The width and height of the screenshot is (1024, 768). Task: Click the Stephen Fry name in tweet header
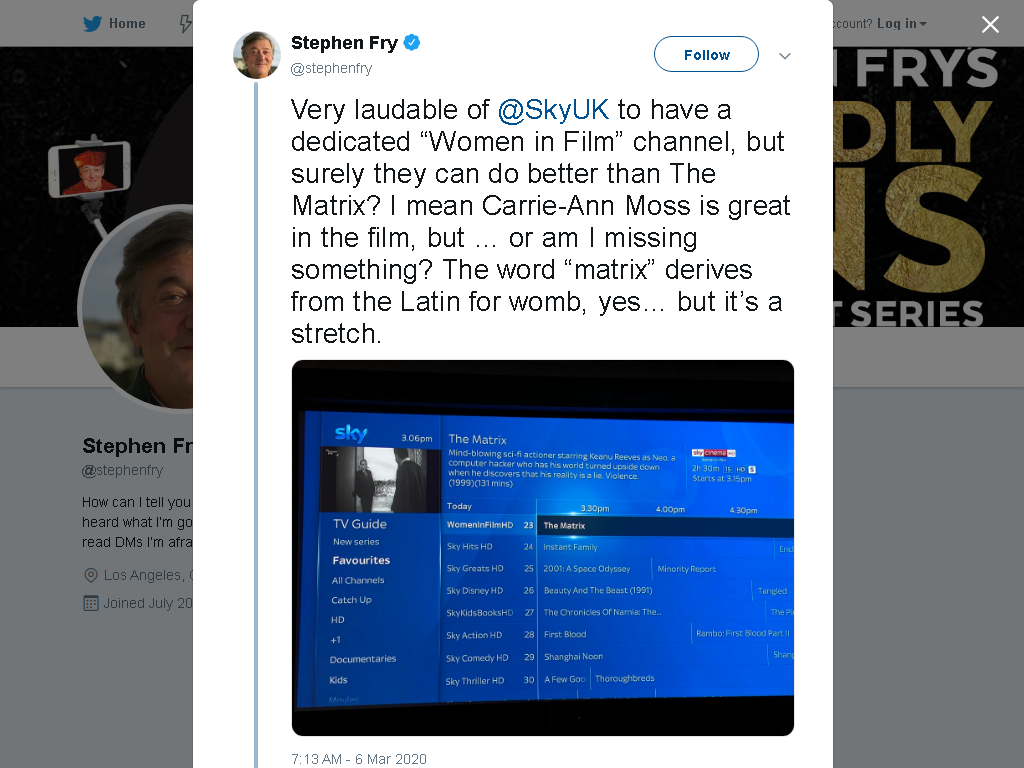click(344, 42)
